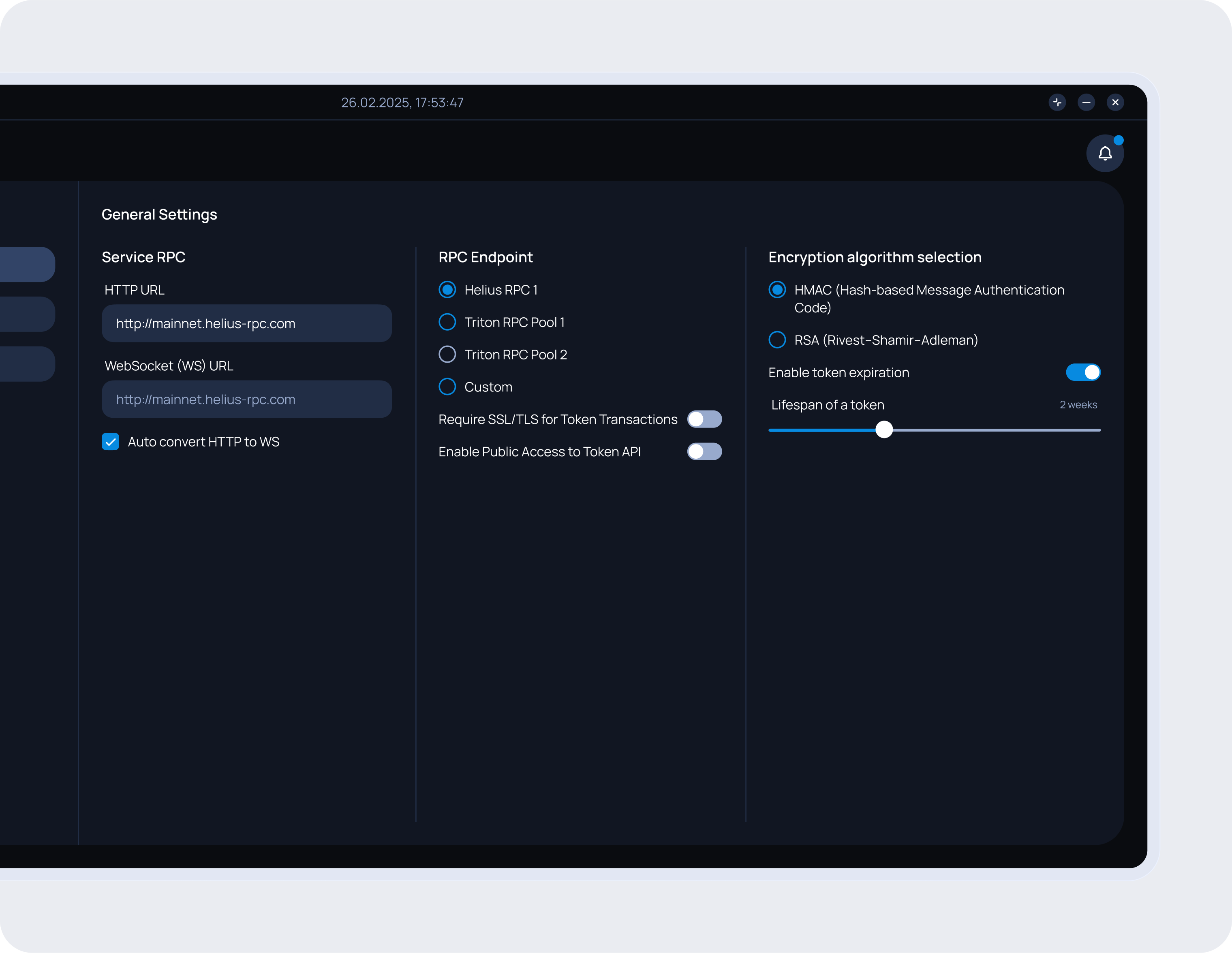The height and width of the screenshot is (953, 1232).
Task: Enable Public Access to Token API switch
Action: (704, 452)
